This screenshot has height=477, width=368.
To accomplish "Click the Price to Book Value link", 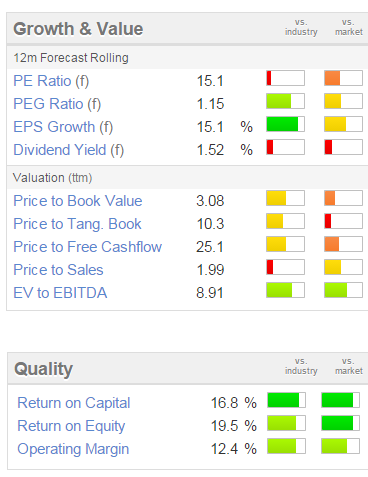I will tap(78, 201).
